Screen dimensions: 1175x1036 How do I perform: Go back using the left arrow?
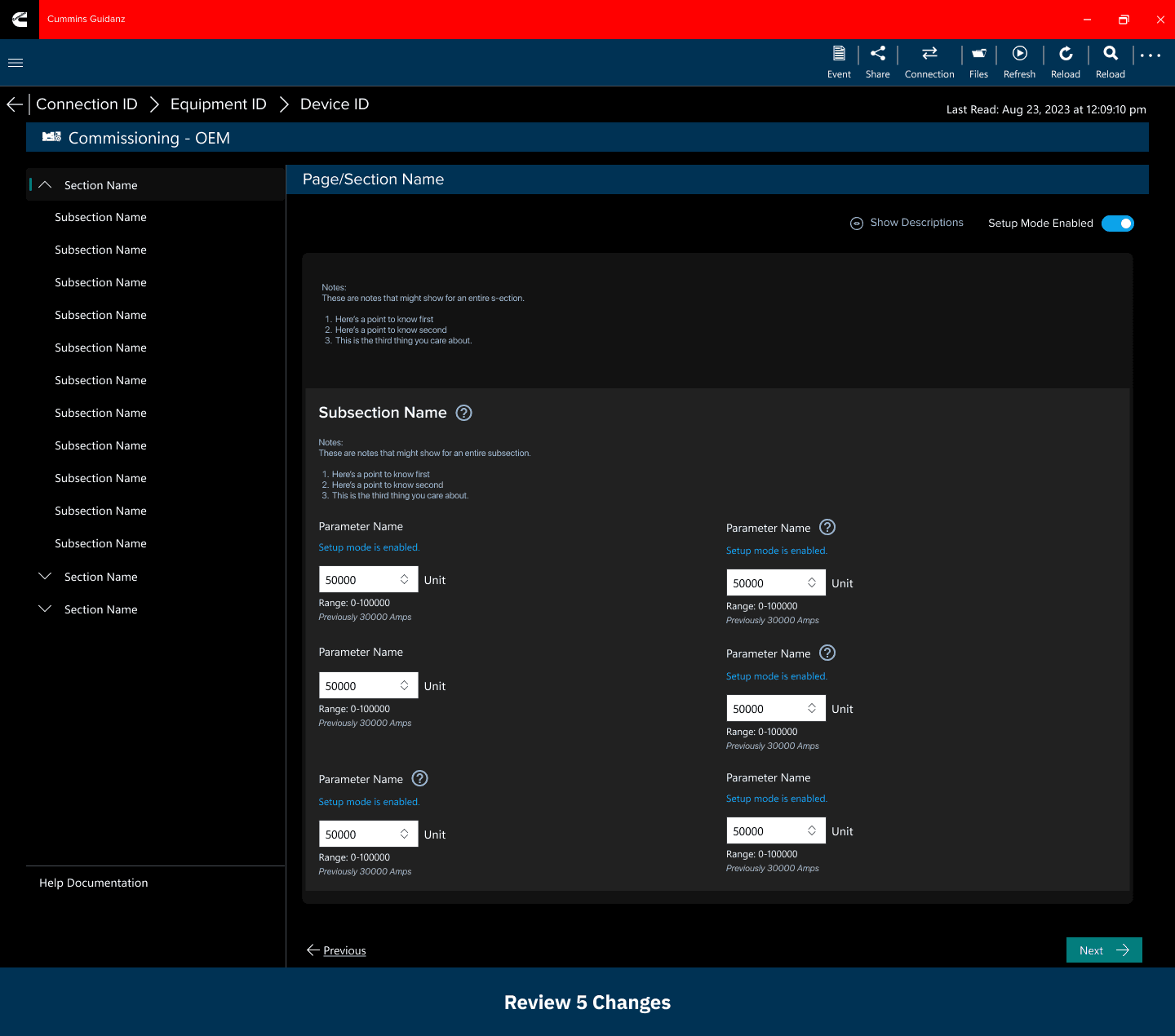coord(15,104)
